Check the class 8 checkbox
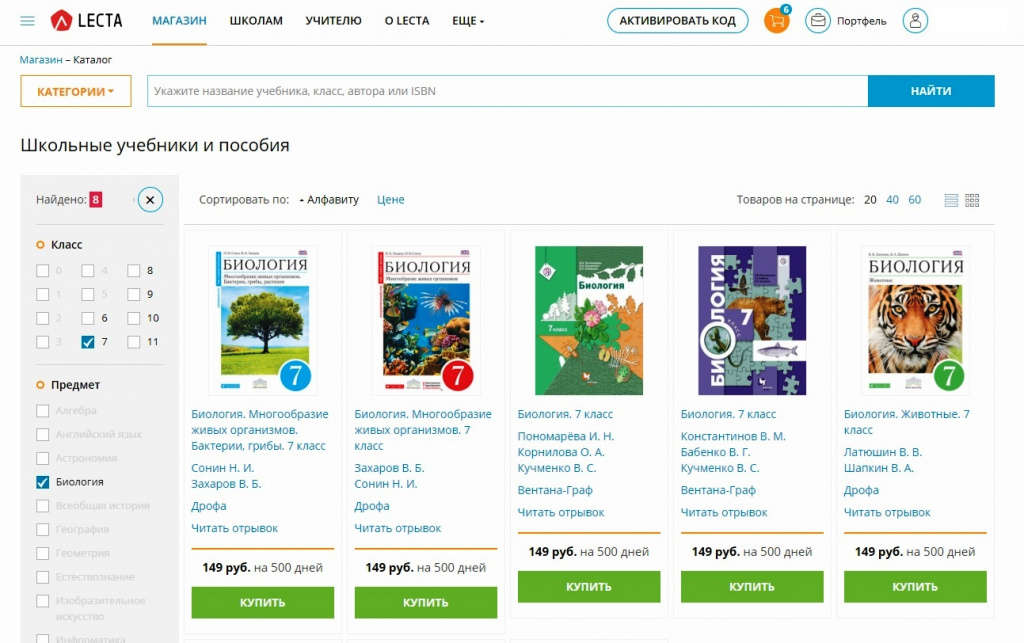Image resolution: width=1024 pixels, height=643 pixels. pyautogui.click(x=133, y=270)
